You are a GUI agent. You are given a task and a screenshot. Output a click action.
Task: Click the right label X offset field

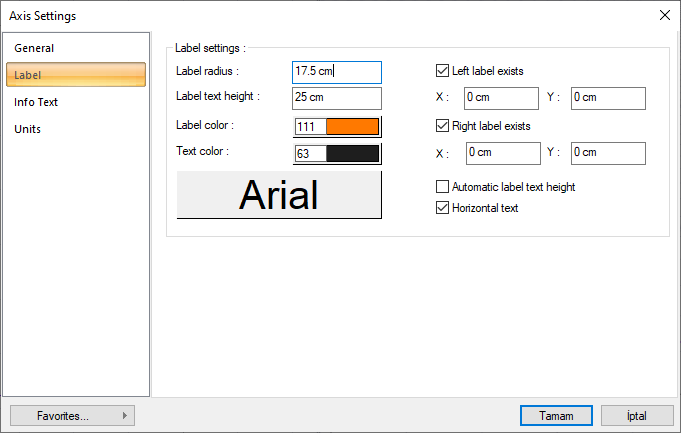(502, 153)
